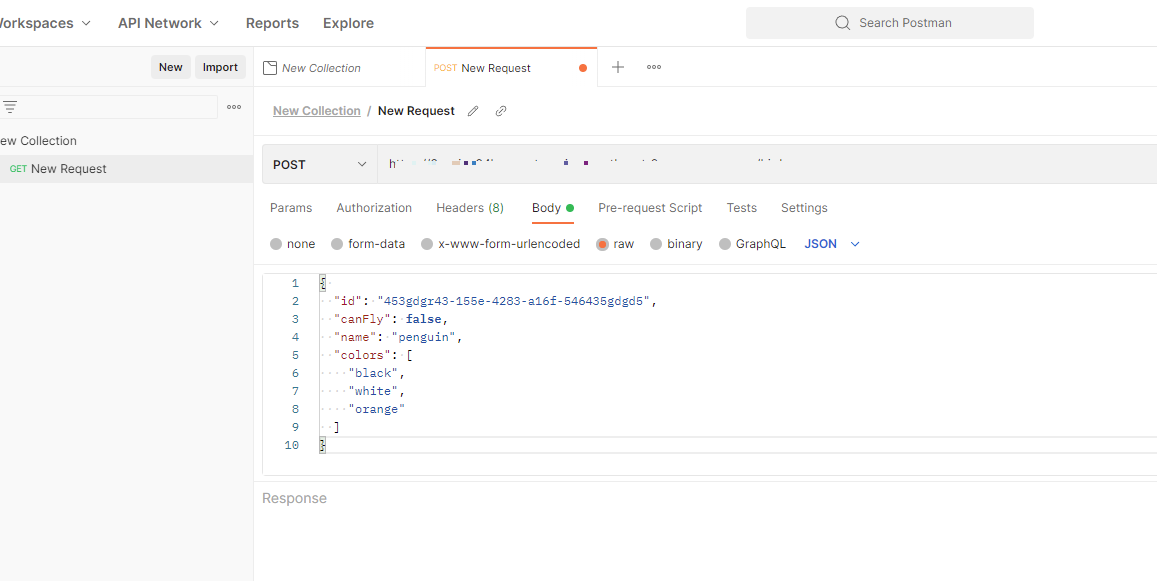The width and height of the screenshot is (1157, 581).
Task: Click the Response panel label
Action: click(x=294, y=498)
